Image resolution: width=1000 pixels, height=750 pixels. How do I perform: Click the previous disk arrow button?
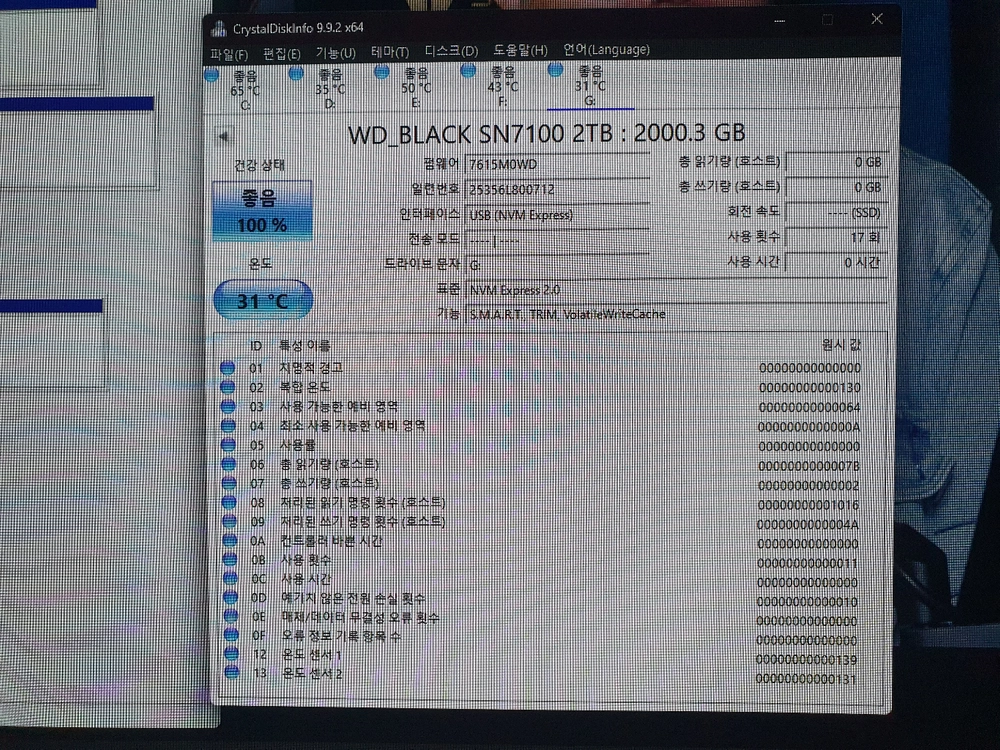(223, 136)
